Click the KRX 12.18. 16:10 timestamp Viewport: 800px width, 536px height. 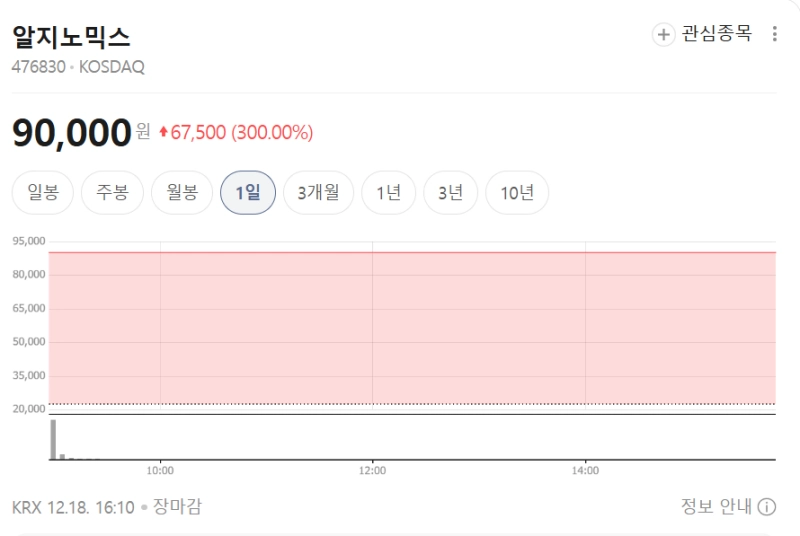click(73, 507)
